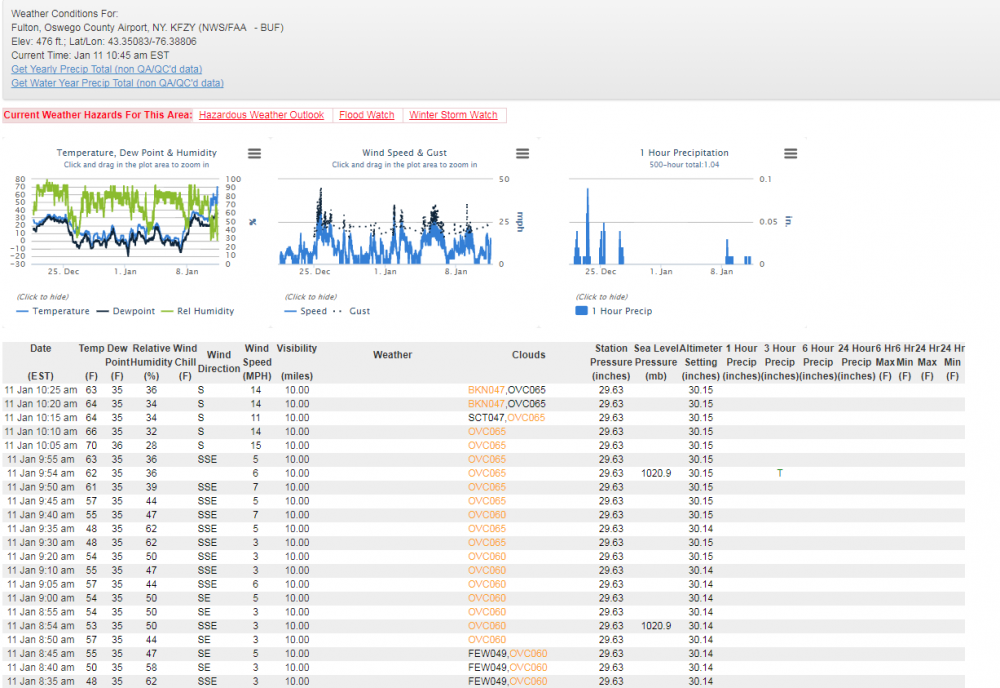Click OVC060 in the 9:40 am row
1000x688 pixels.
coord(487,515)
